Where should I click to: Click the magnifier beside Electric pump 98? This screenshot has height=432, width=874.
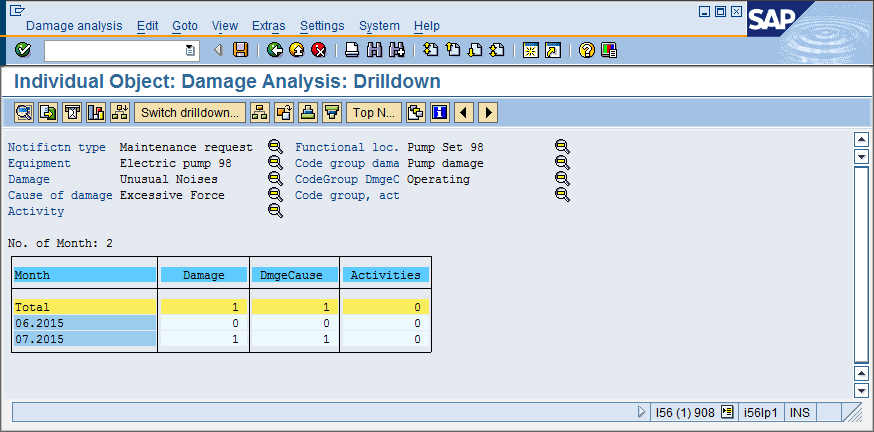point(275,163)
